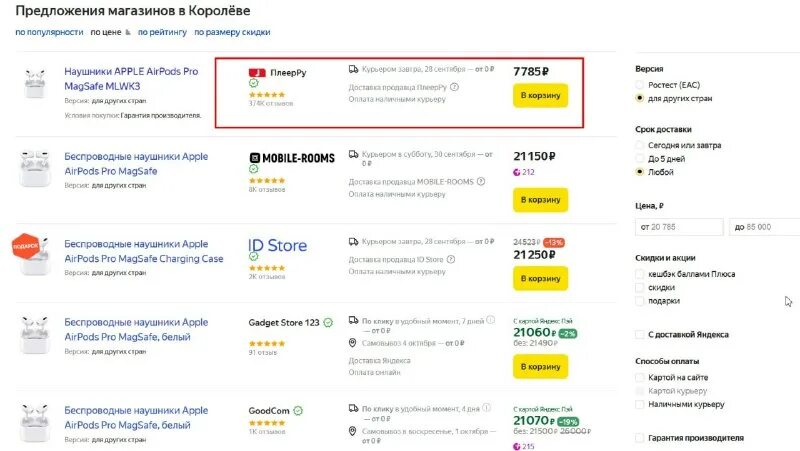Sort offers by по популярности
Image resolution: width=800 pixels, height=451 pixels.
(x=49, y=32)
